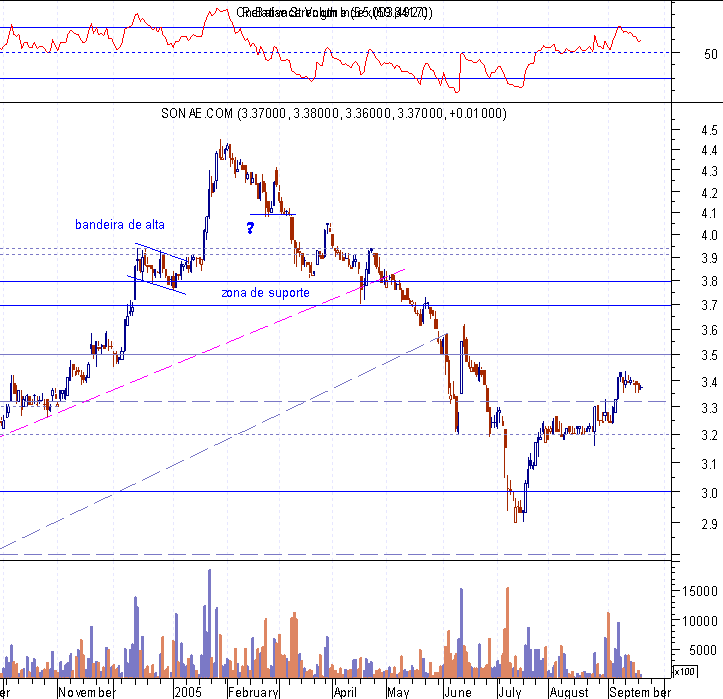Click the 3.1 price axis label
Screen dimensions: 723x699
(709, 464)
